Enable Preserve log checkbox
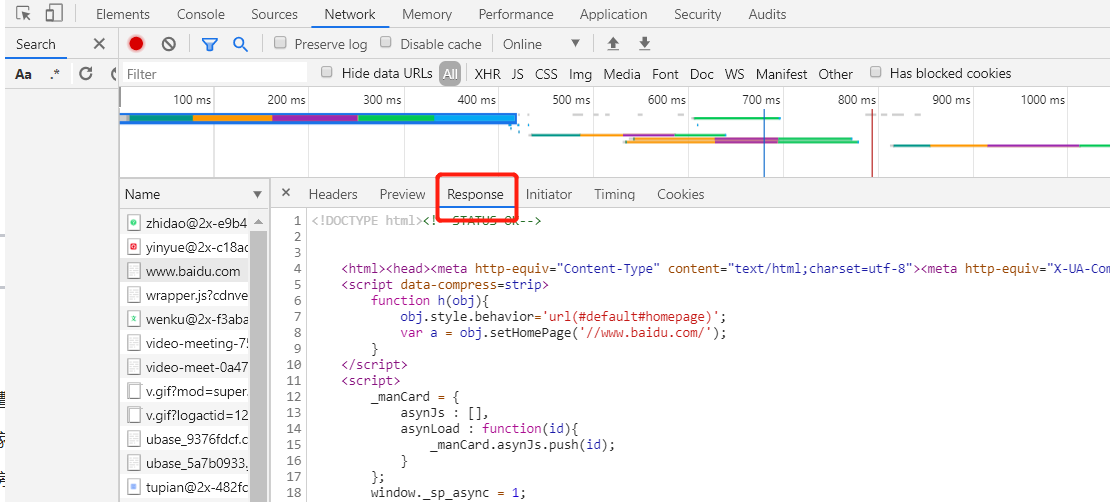Viewport: 1110px width, 502px height. click(x=280, y=42)
